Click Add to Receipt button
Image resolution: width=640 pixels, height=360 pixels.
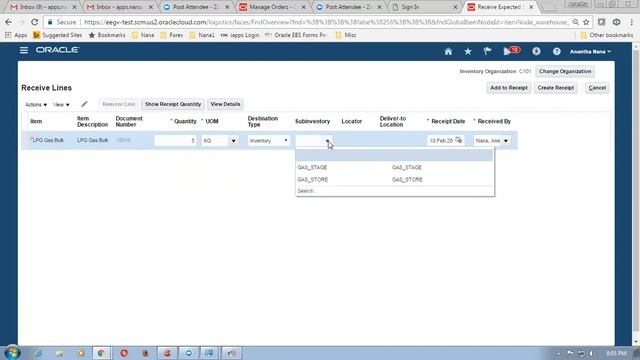(x=509, y=88)
